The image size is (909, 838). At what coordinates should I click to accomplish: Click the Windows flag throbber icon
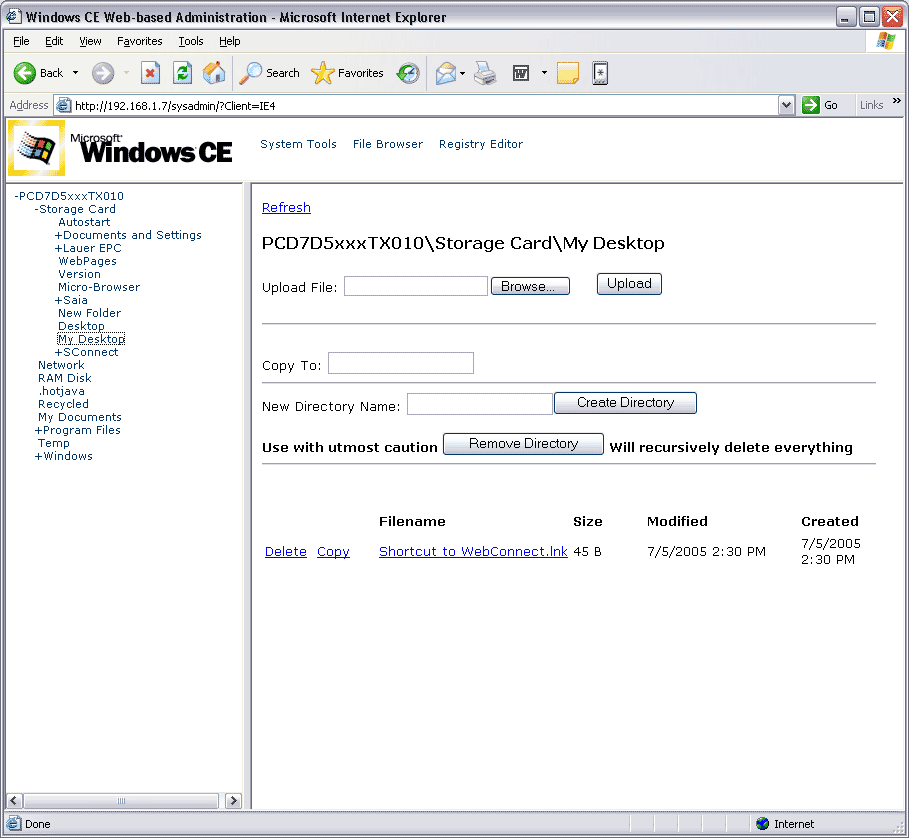point(885,41)
